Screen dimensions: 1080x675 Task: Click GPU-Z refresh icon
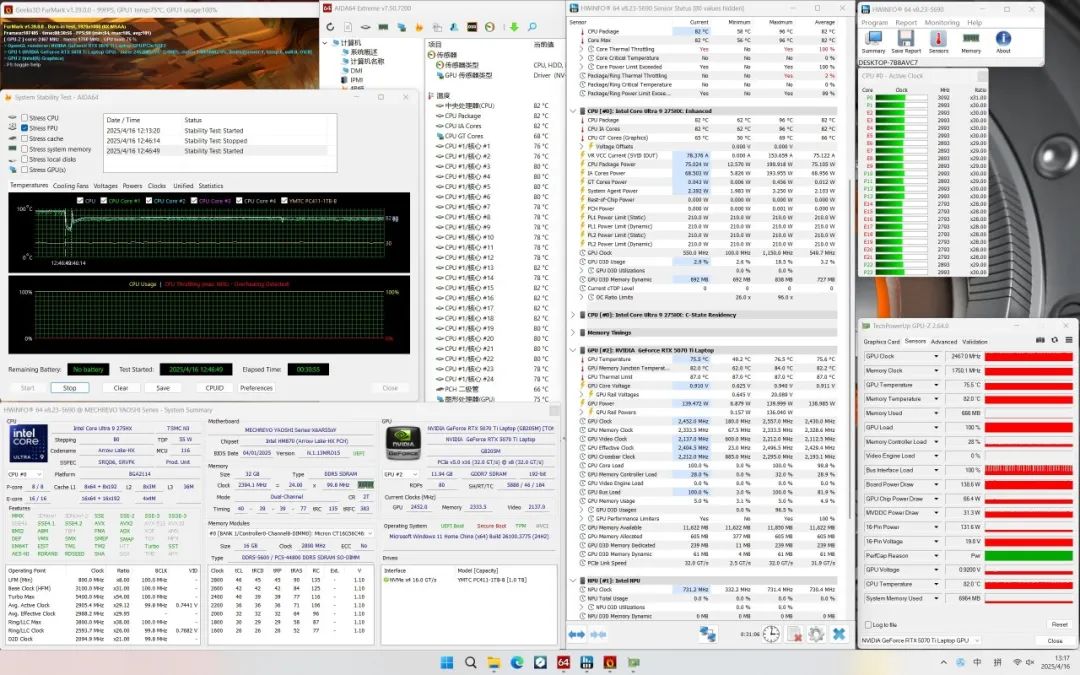tap(1055, 340)
